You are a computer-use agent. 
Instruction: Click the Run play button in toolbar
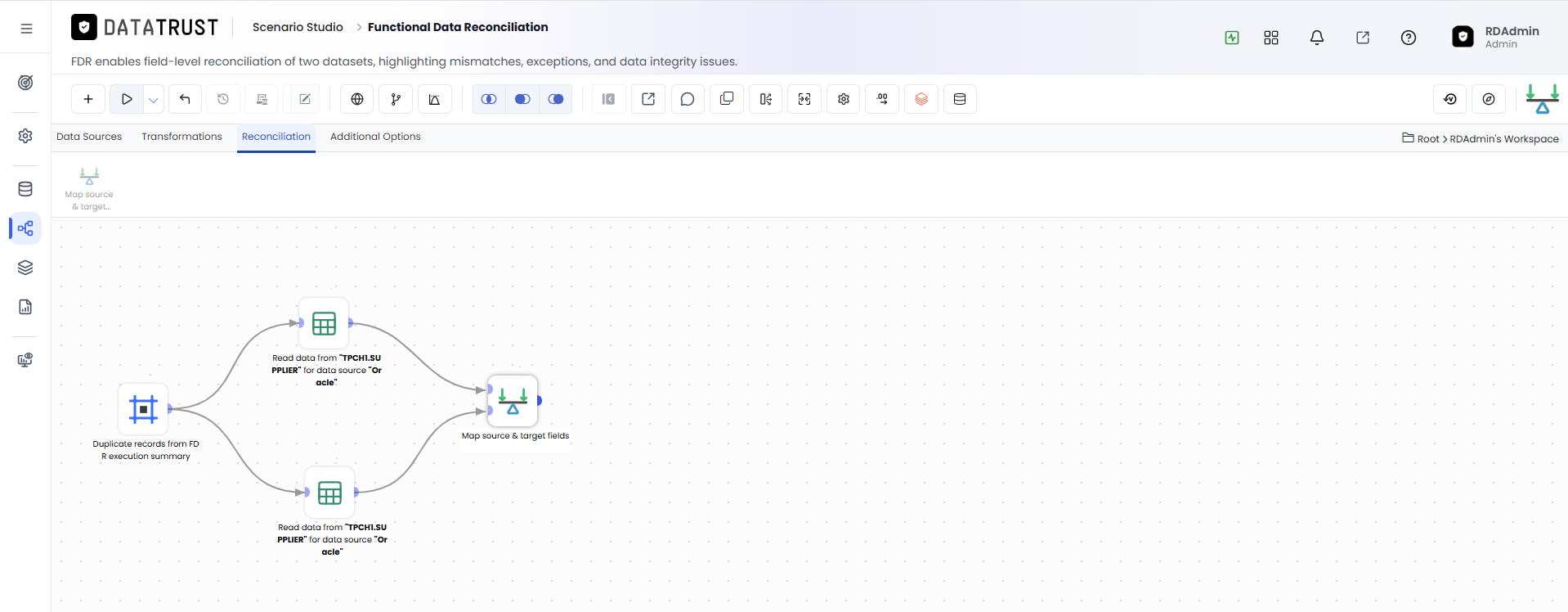coord(127,99)
